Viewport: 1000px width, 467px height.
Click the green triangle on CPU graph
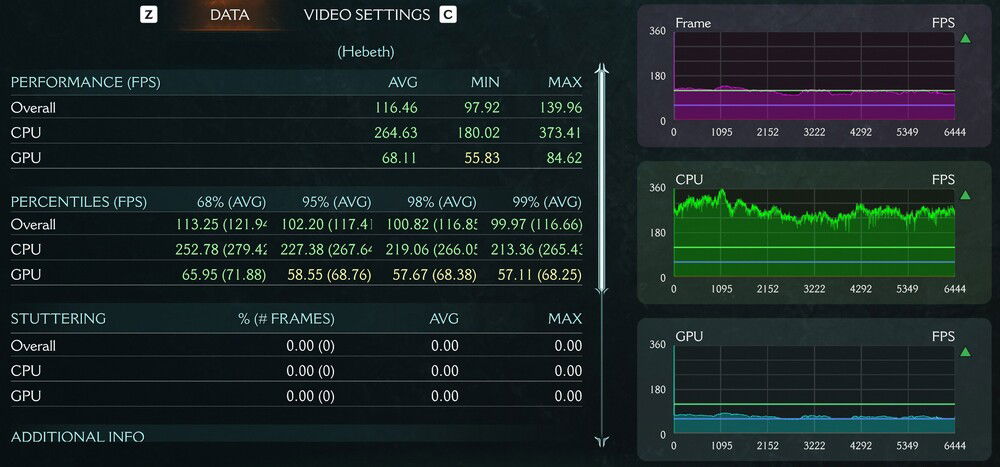click(x=965, y=195)
